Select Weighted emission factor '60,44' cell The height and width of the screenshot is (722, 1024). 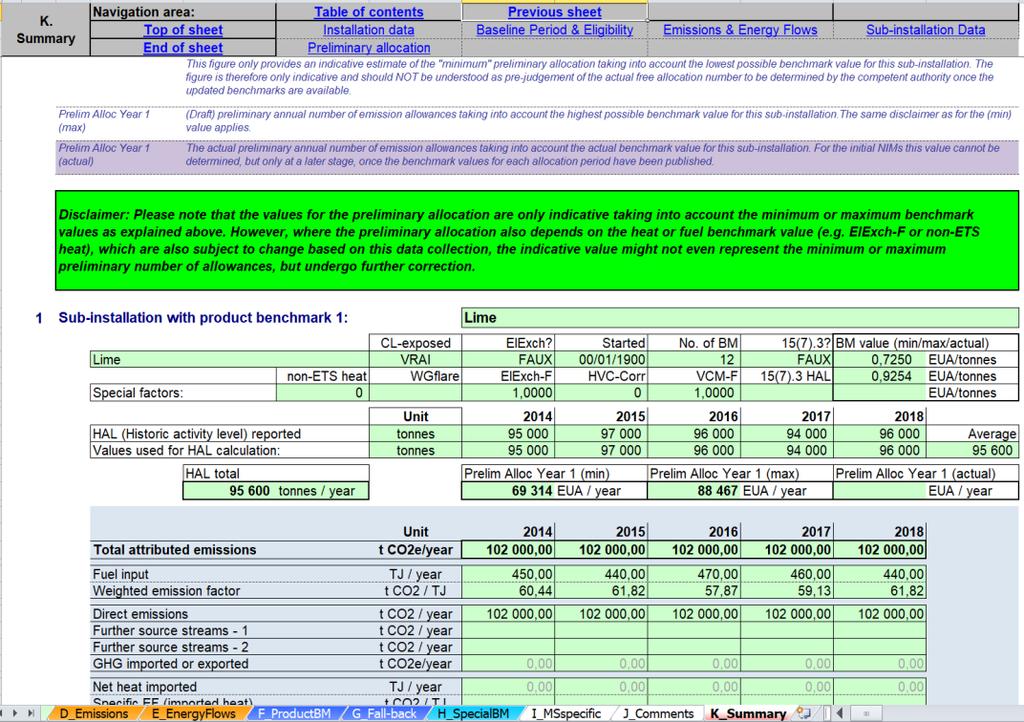508,591
